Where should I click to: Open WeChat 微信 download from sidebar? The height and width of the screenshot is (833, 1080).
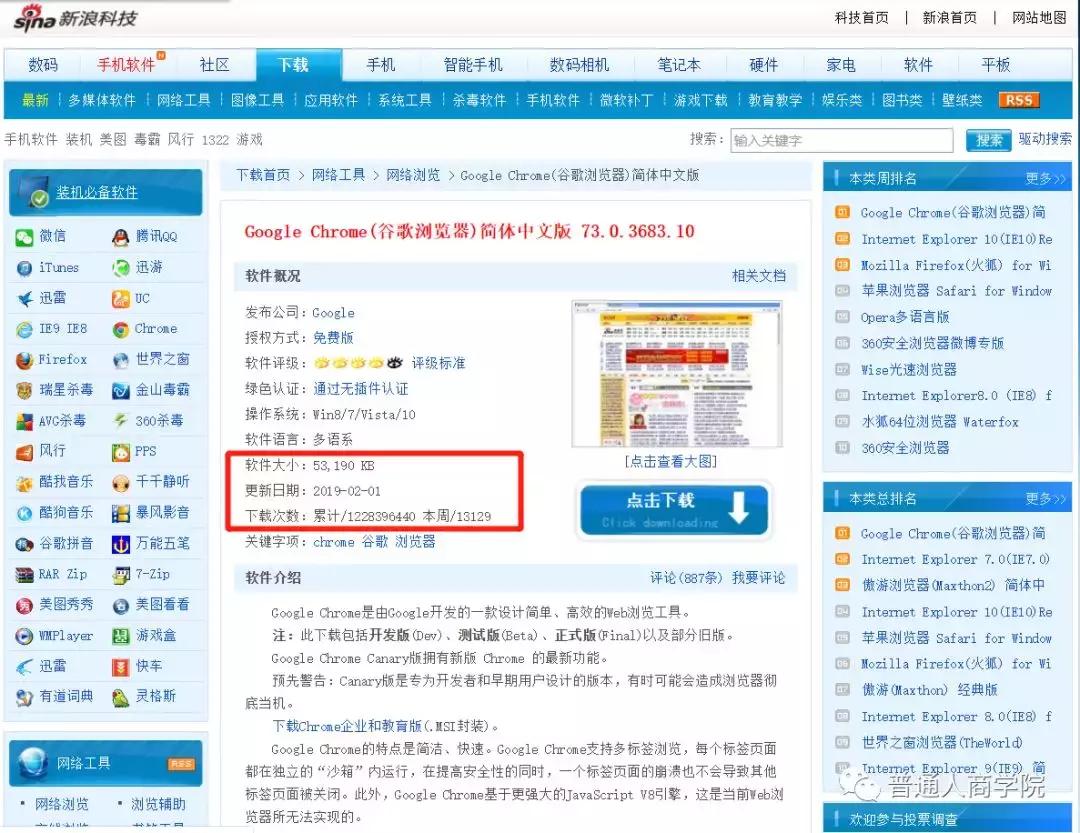[x=25, y=238]
